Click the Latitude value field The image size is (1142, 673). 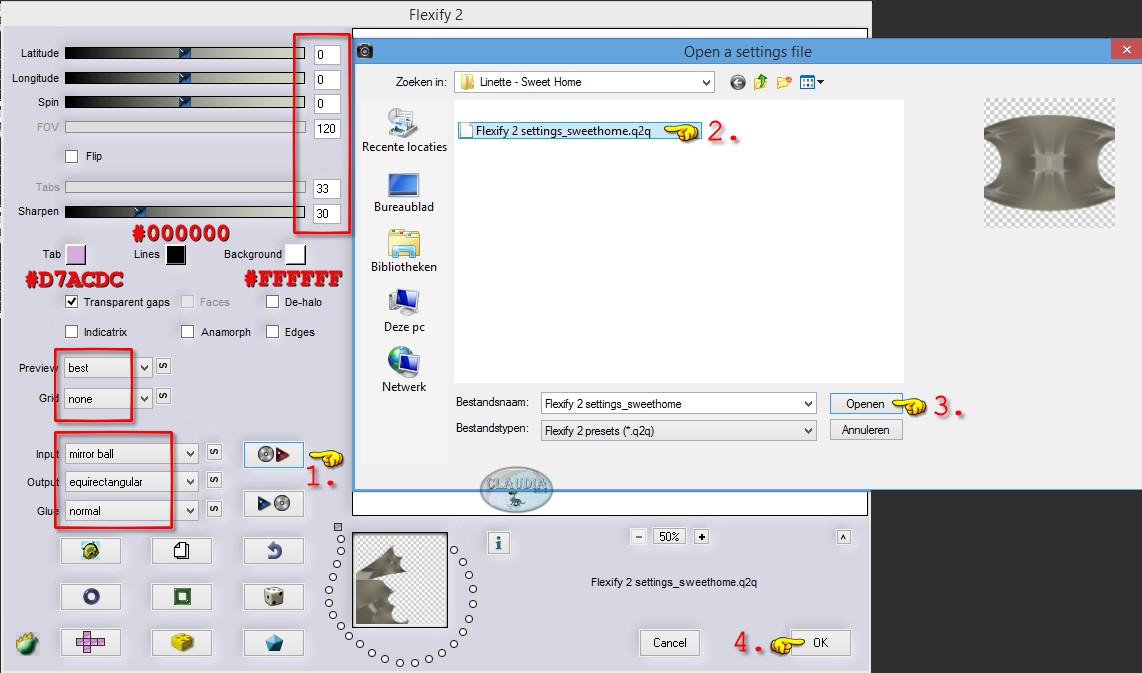pos(327,55)
